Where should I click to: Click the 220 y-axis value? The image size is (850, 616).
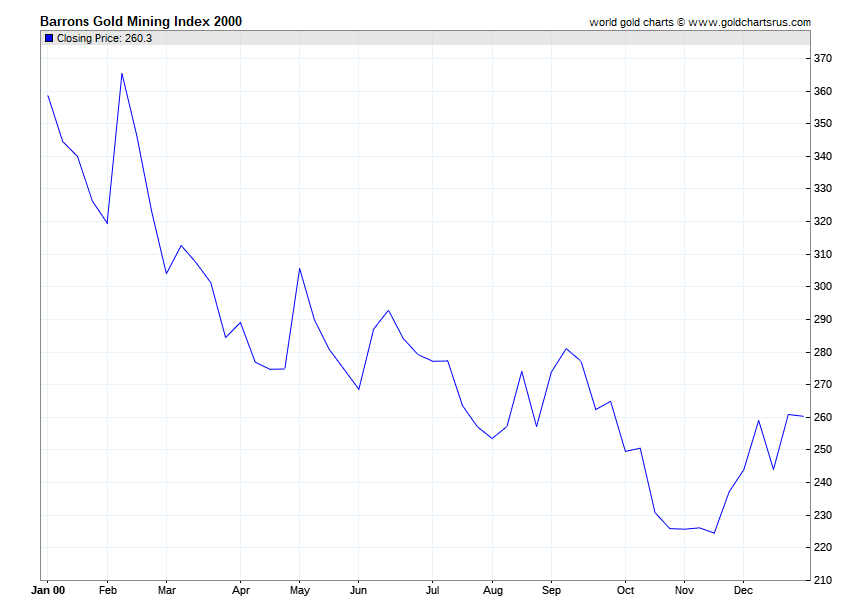click(823, 548)
